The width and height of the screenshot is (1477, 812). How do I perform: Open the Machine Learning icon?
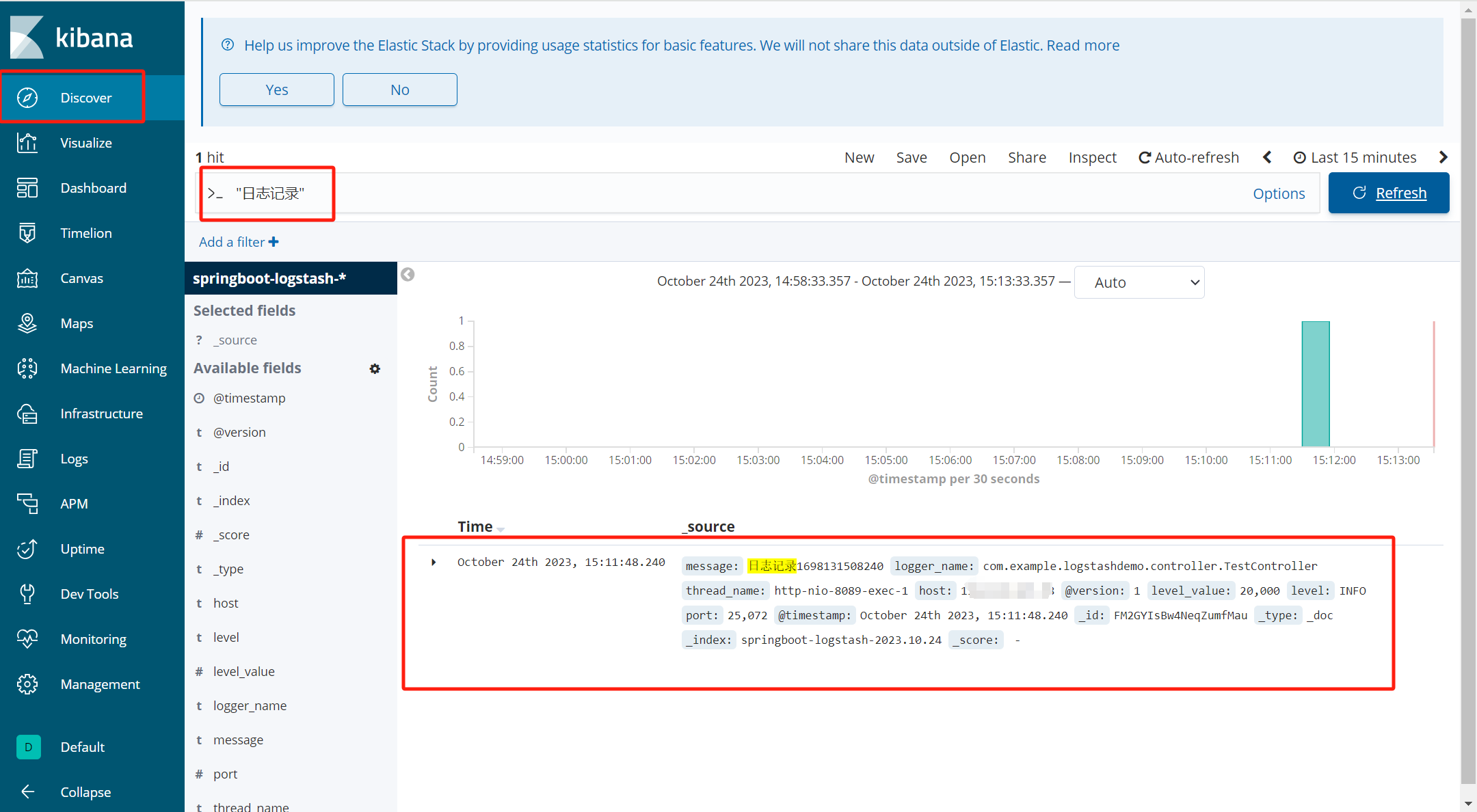tap(27, 368)
